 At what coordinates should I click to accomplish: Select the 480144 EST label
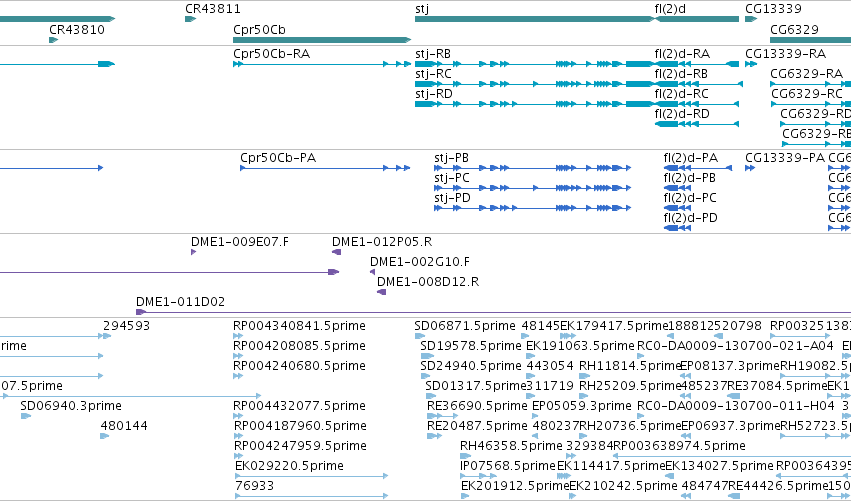click(x=124, y=426)
